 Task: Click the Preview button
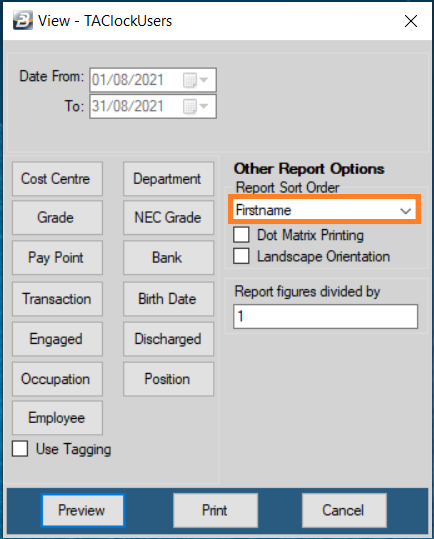(83, 510)
